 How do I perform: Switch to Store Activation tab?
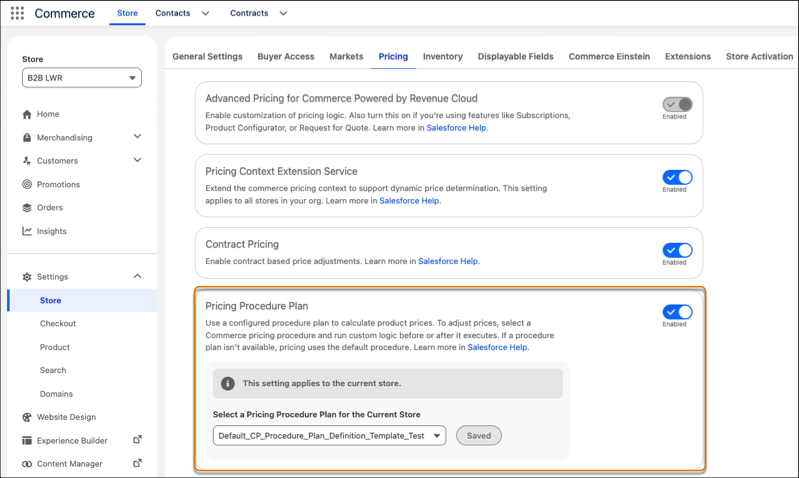pos(760,57)
